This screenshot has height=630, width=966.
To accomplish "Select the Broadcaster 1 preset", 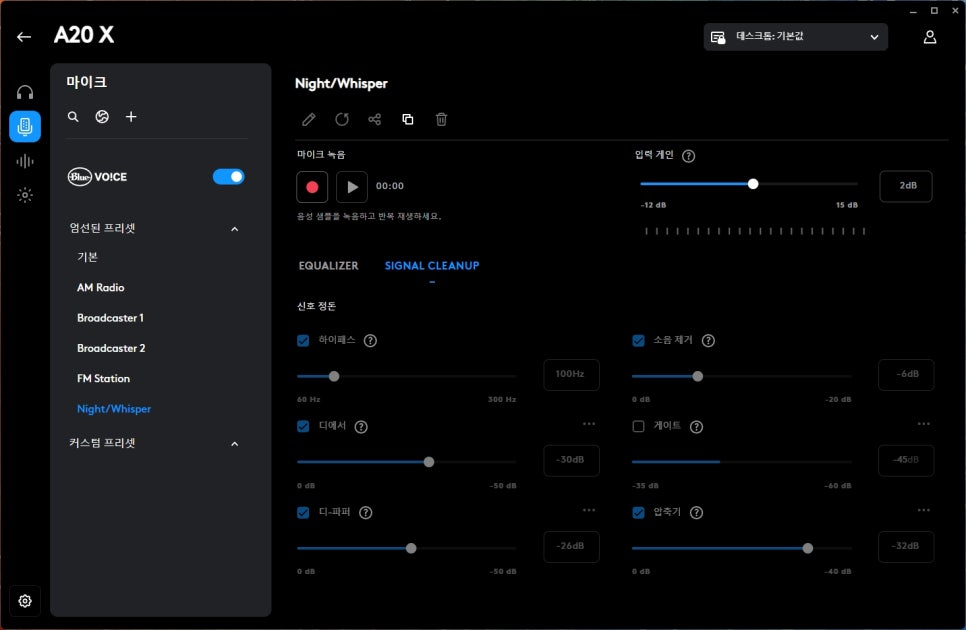I will [x=110, y=318].
